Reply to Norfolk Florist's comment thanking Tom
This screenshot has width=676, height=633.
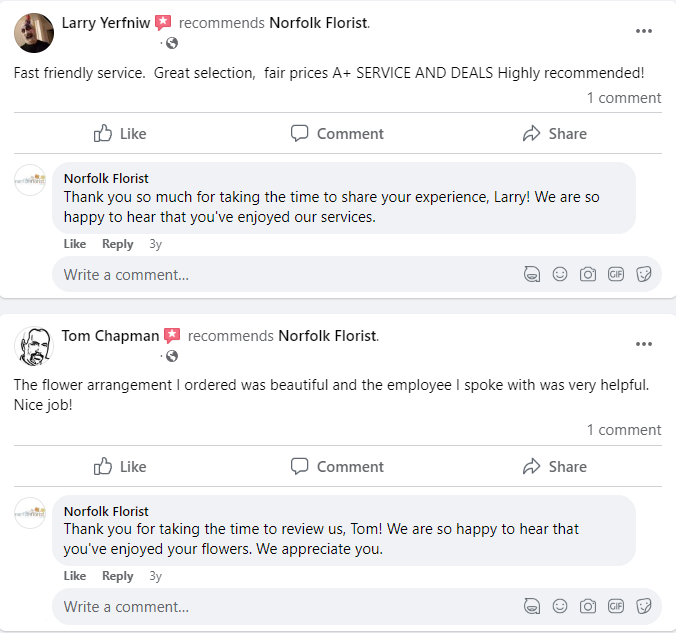118,576
